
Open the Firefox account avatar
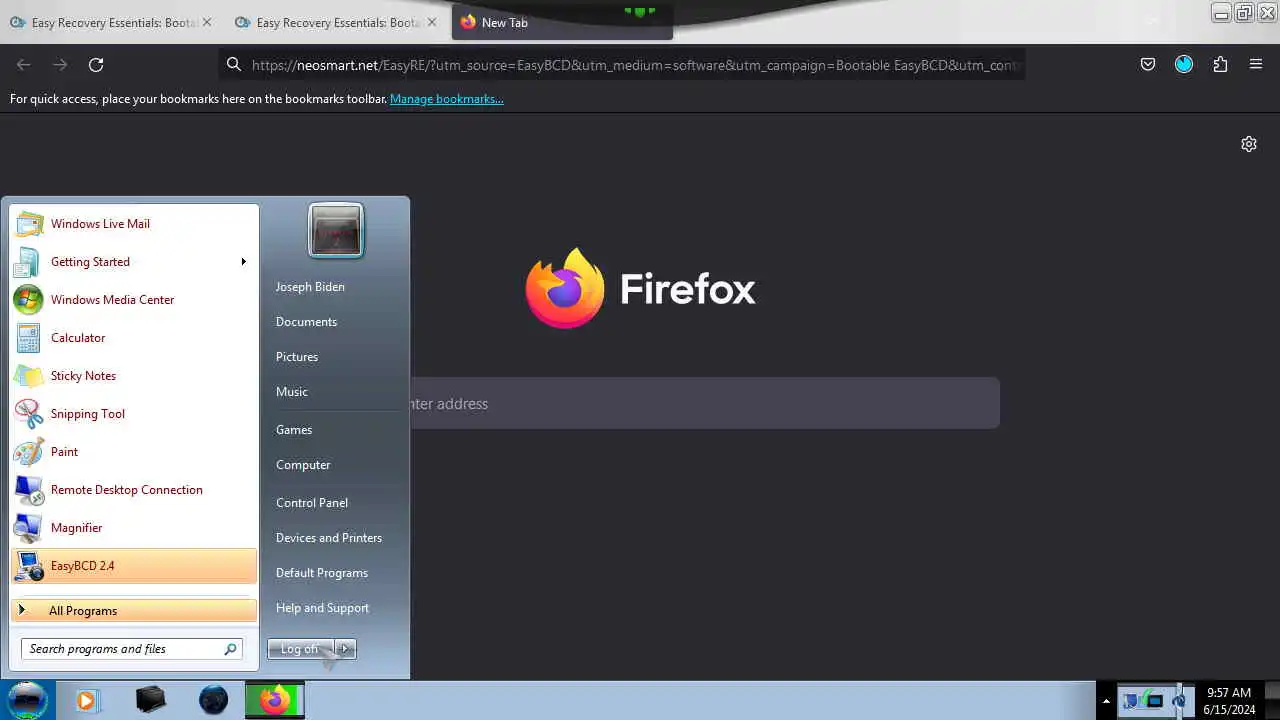coord(1184,65)
